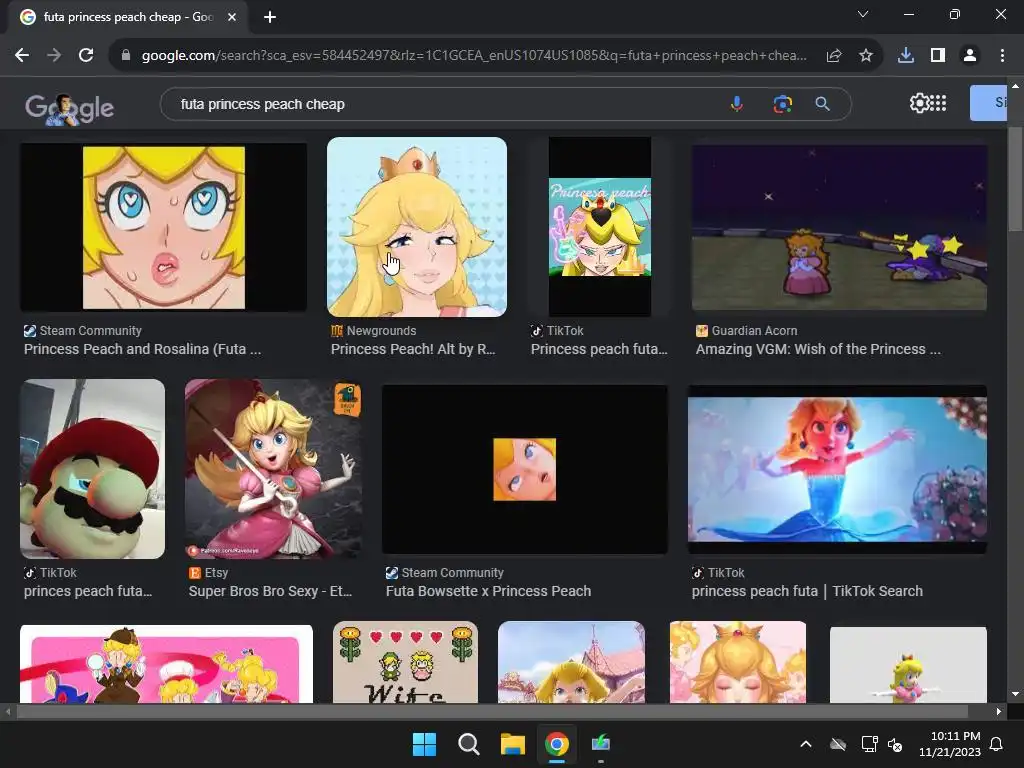Open the 'Super Bros Bro Sexy - Et...' Etsy link

270,591
